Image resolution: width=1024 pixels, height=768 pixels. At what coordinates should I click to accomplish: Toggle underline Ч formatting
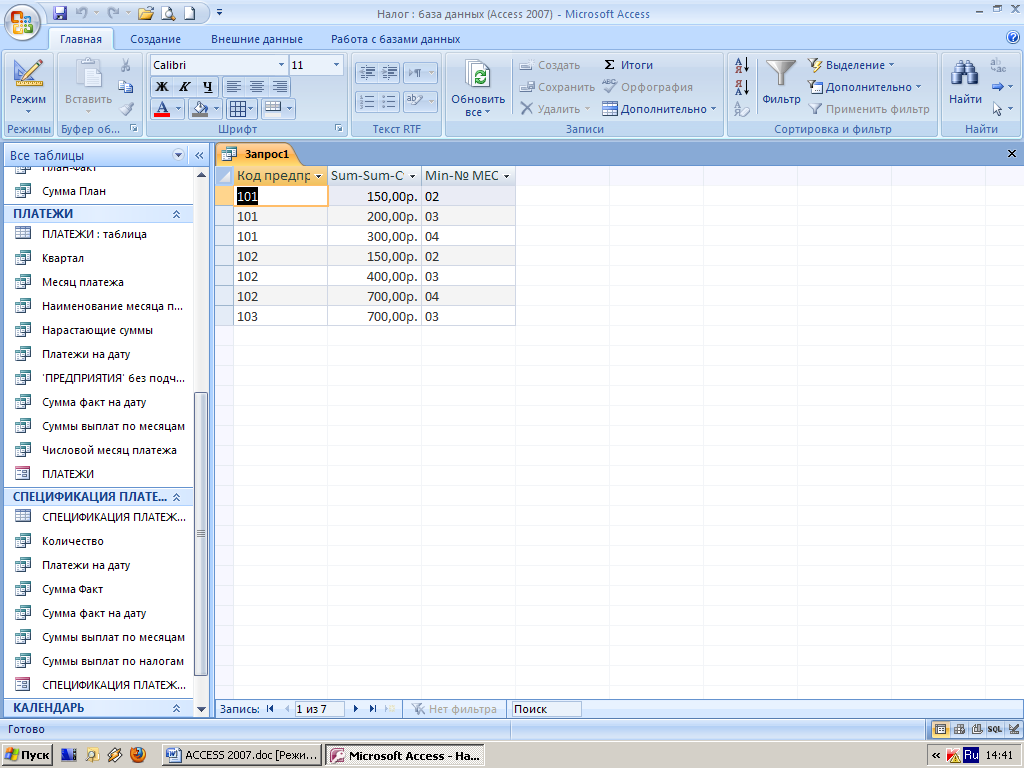(208, 86)
